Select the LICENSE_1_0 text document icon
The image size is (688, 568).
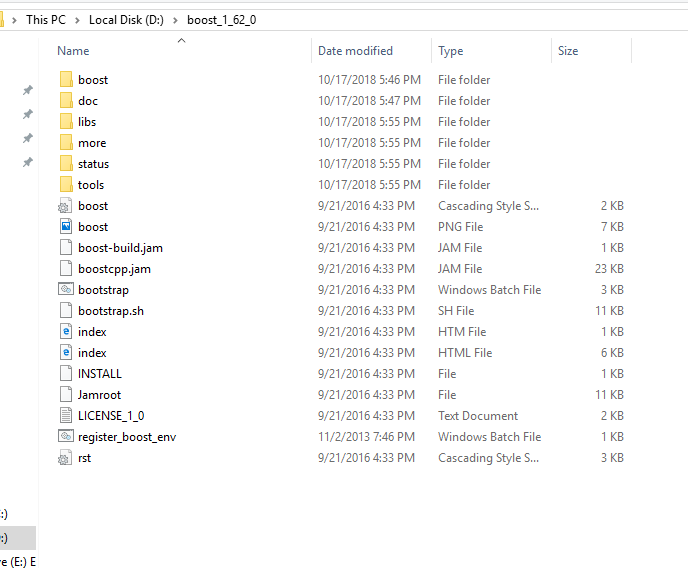click(x=65, y=416)
